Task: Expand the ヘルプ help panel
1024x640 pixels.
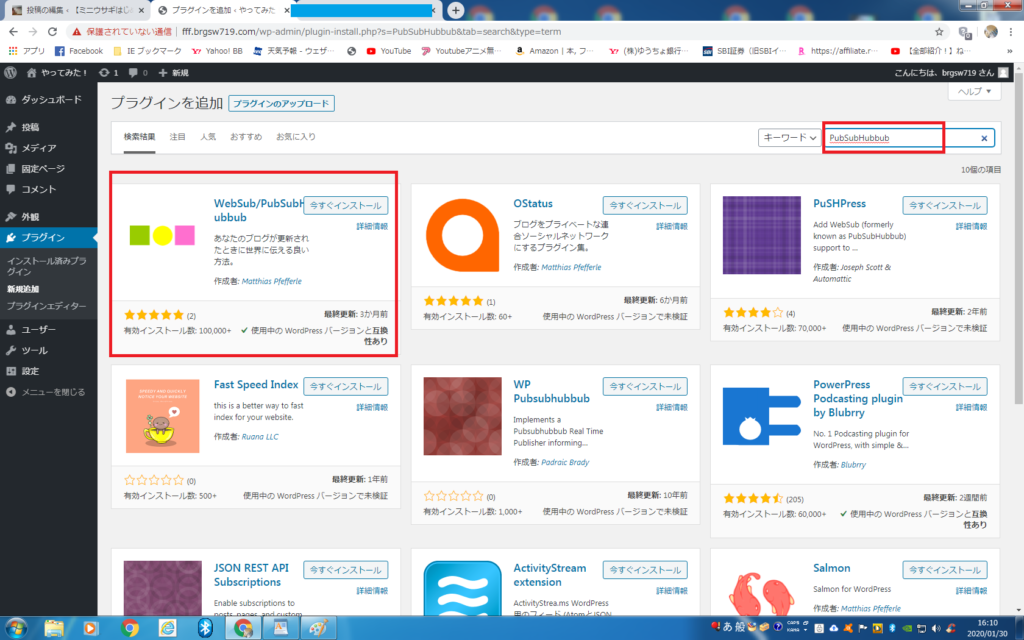Action: point(973,91)
